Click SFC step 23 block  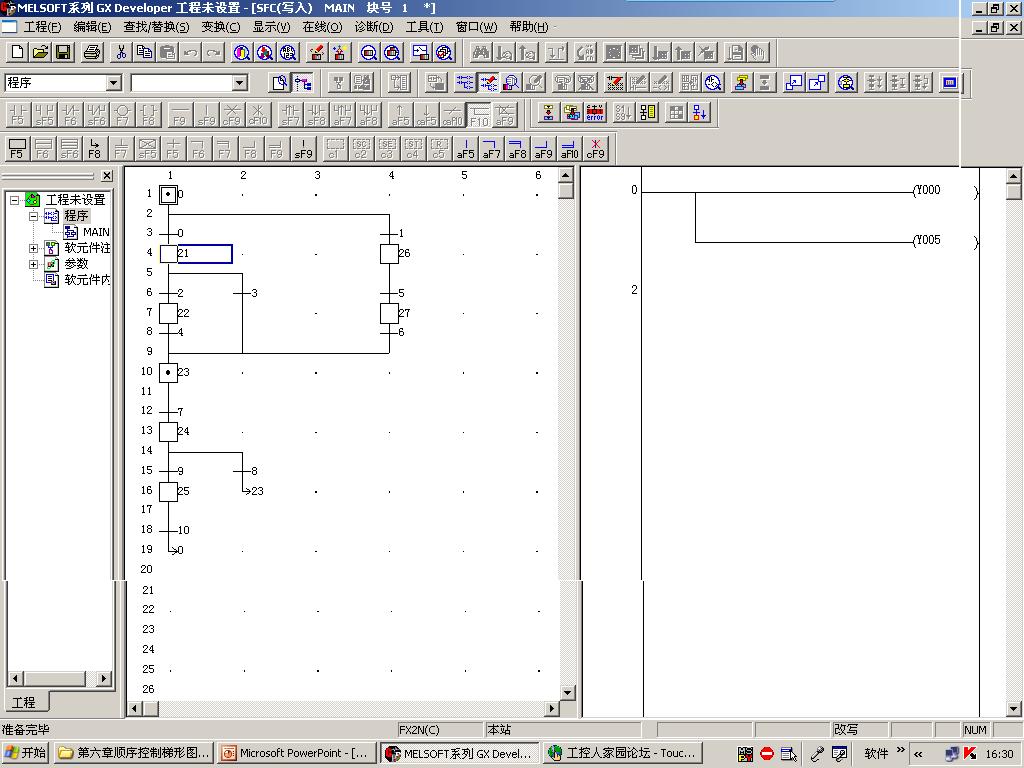click(168, 372)
